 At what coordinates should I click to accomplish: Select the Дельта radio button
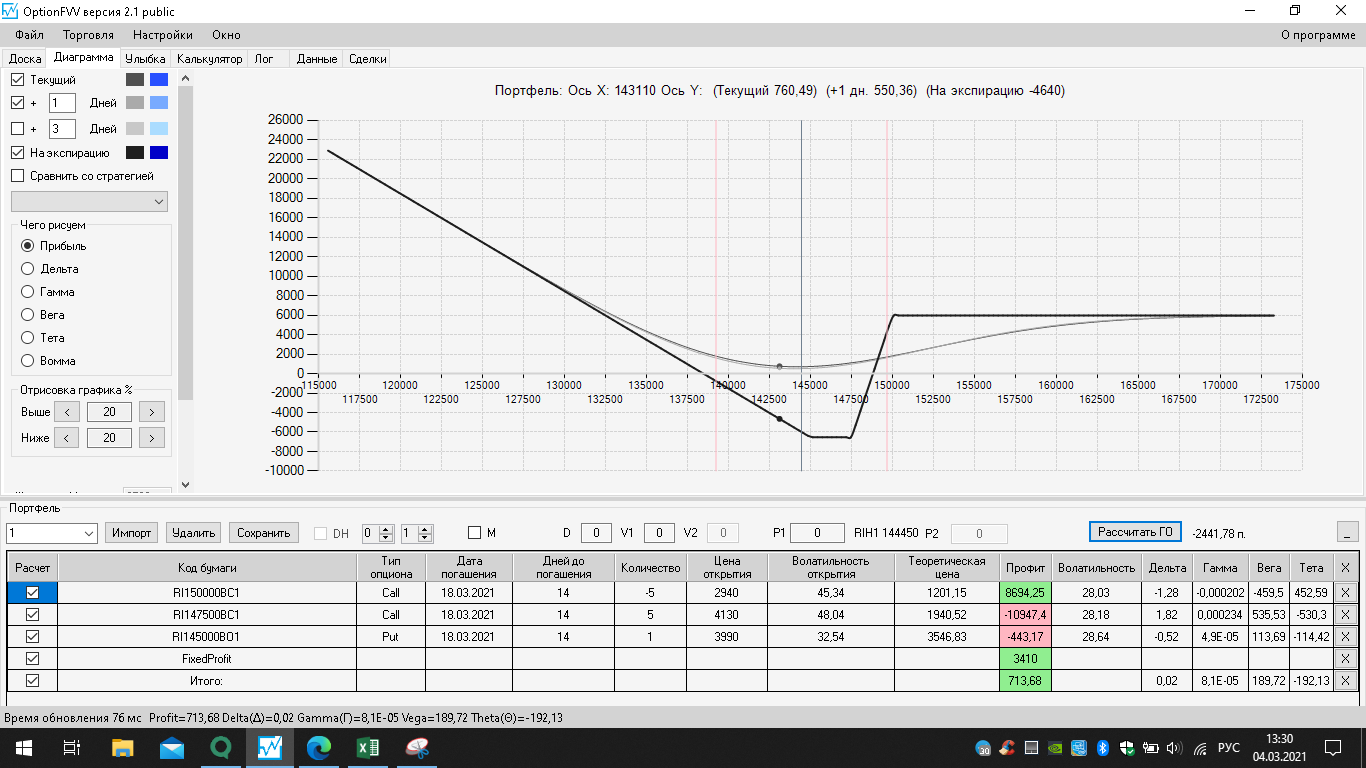pos(27,269)
